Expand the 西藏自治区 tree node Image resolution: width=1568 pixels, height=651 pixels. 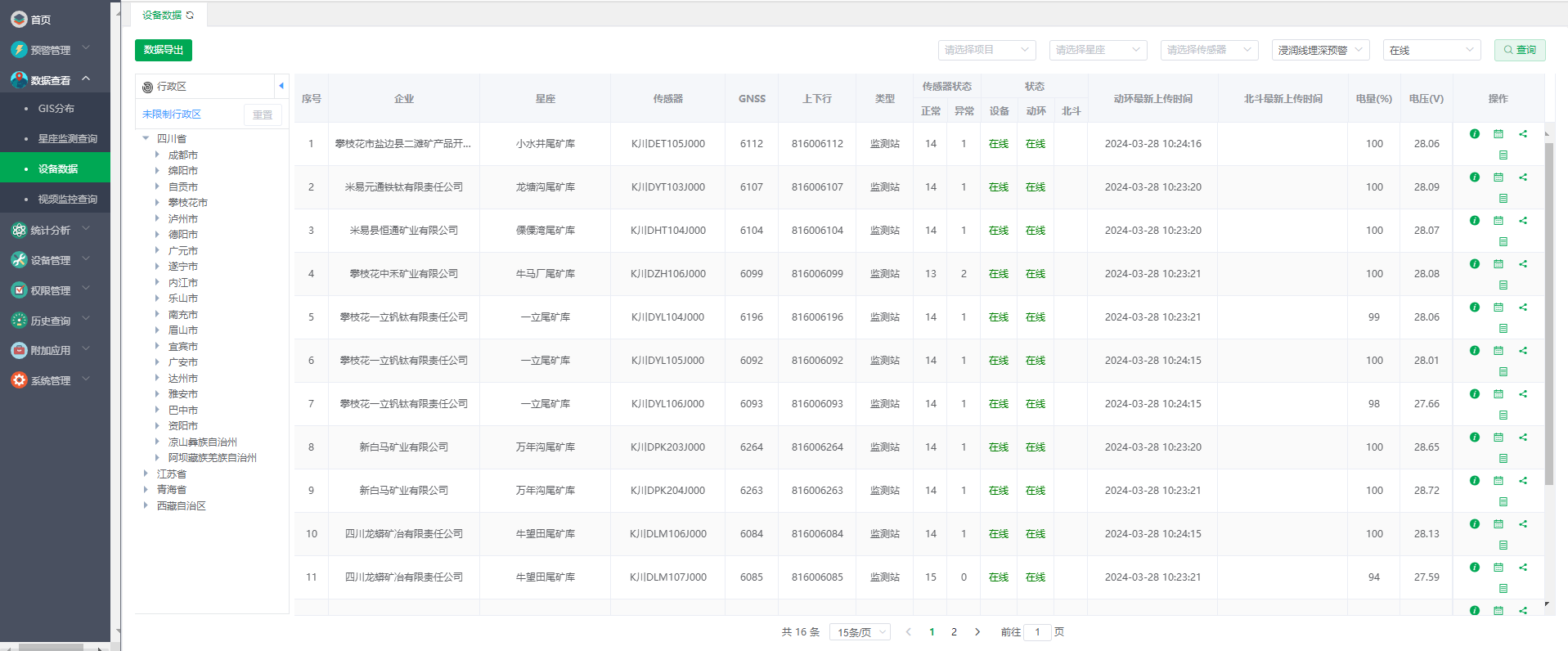point(146,505)
